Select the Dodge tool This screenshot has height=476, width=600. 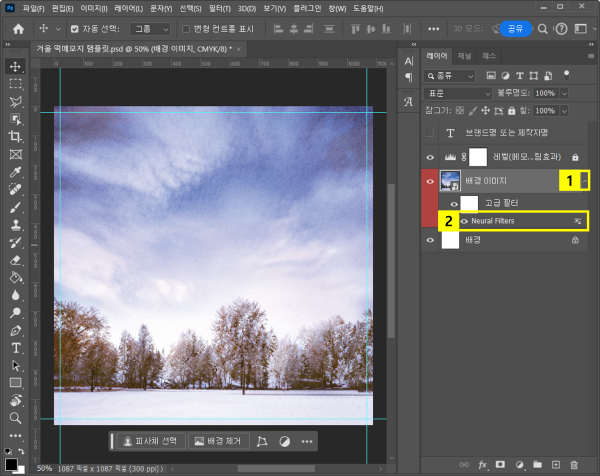(x=15, y=313)
